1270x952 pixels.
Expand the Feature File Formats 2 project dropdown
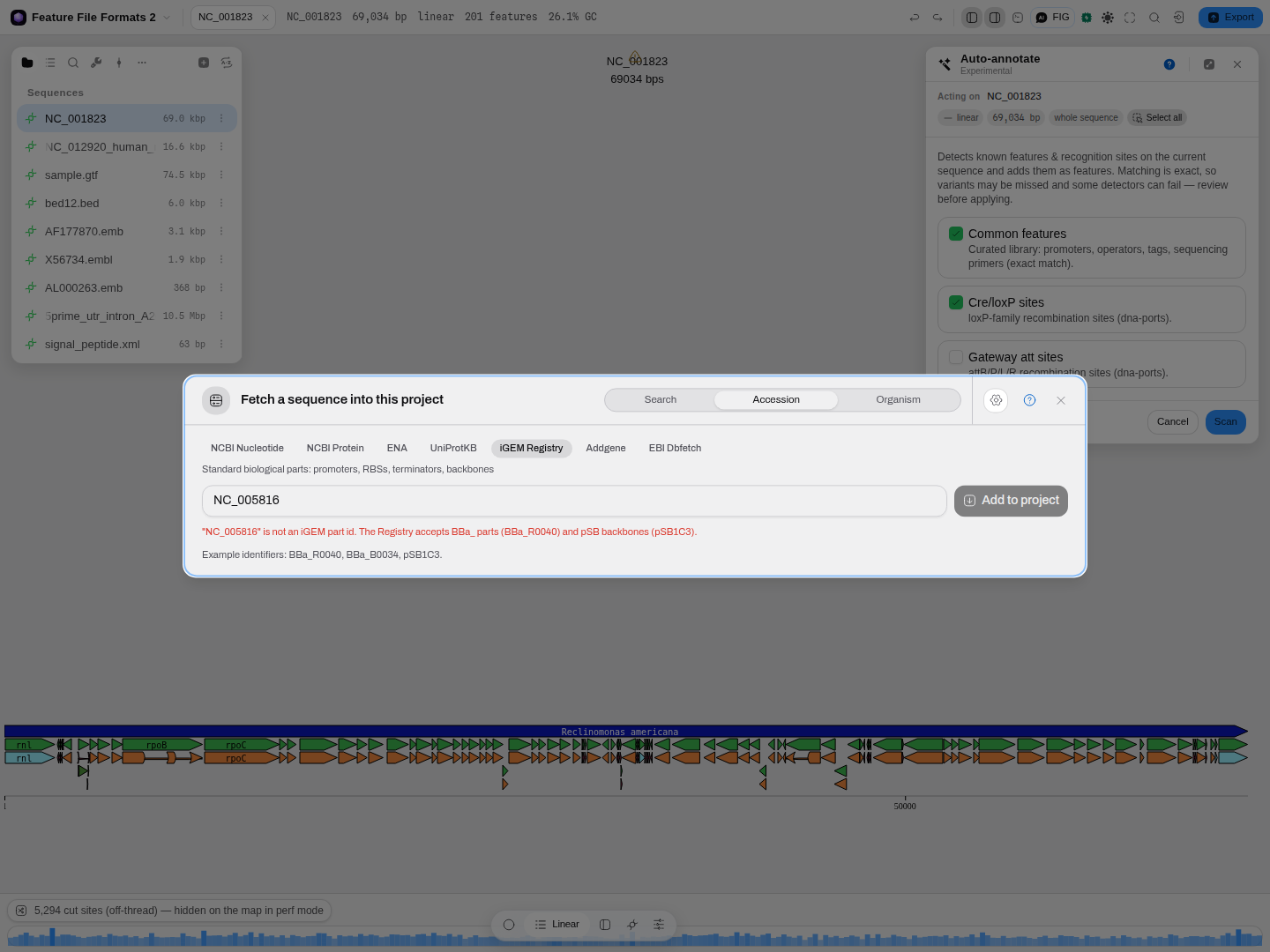click(166, 18)
